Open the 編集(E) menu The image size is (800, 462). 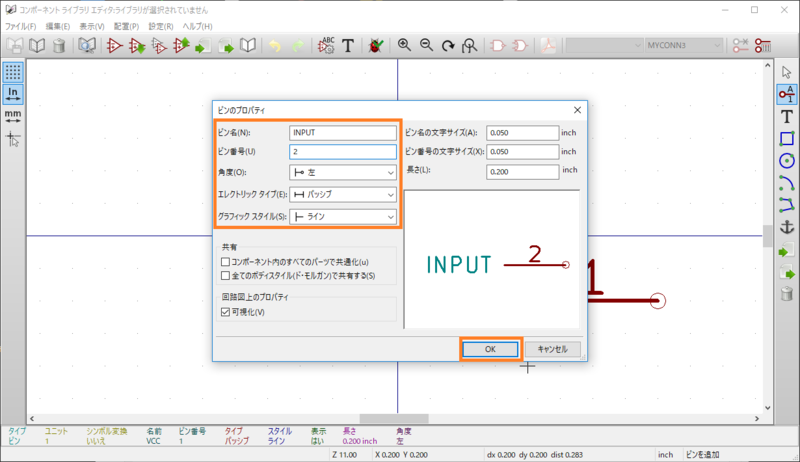[58, 26]
